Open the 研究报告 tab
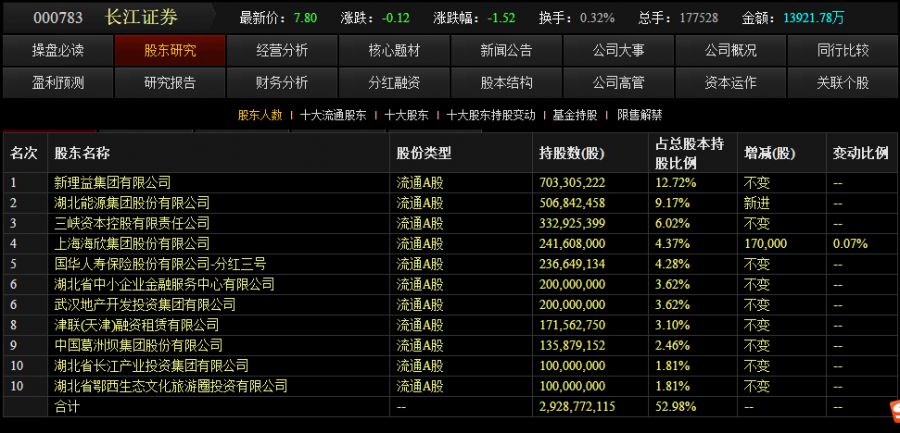This screenshot has width=900, height=433. [x=170, y=83]
